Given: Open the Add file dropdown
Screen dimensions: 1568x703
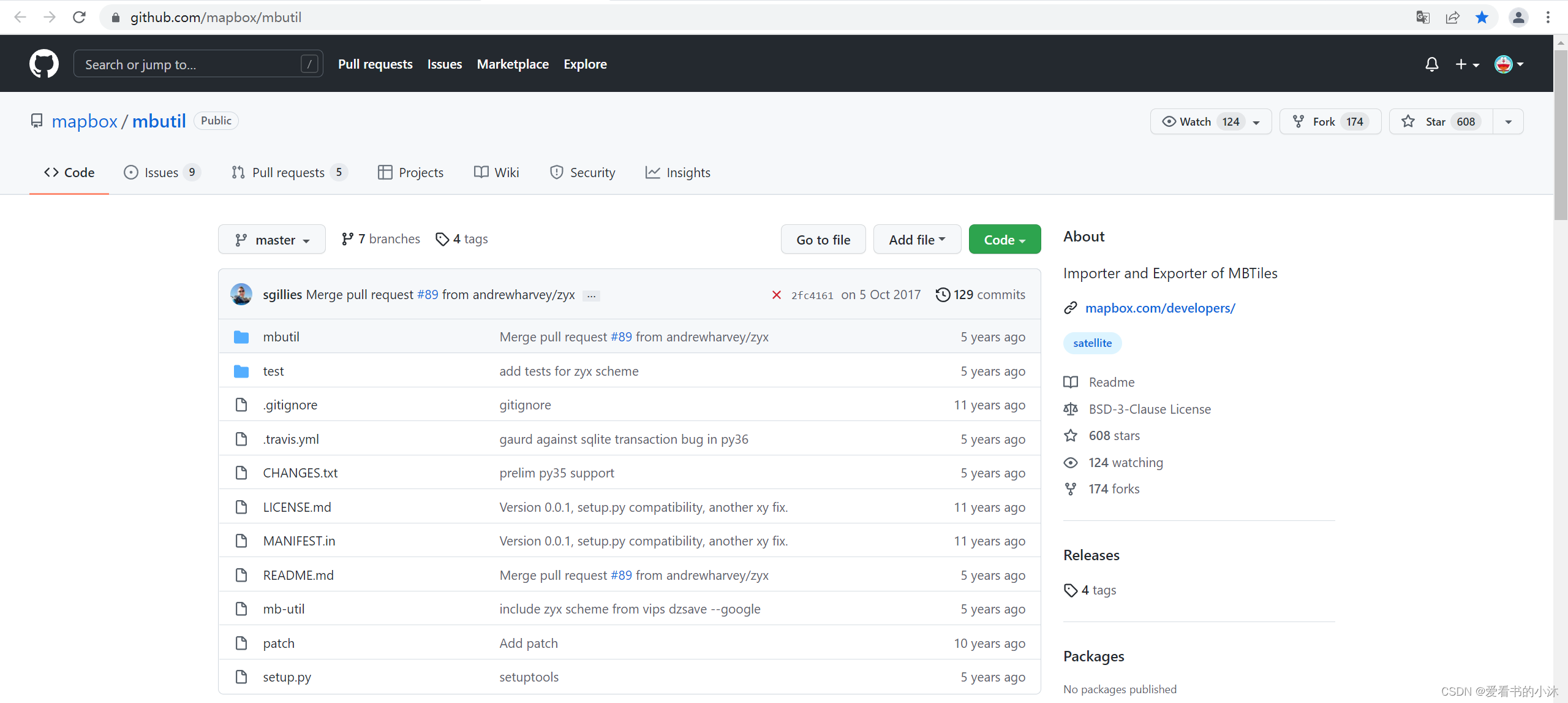Looking at the screenshot, I should [x=917, y=240].
